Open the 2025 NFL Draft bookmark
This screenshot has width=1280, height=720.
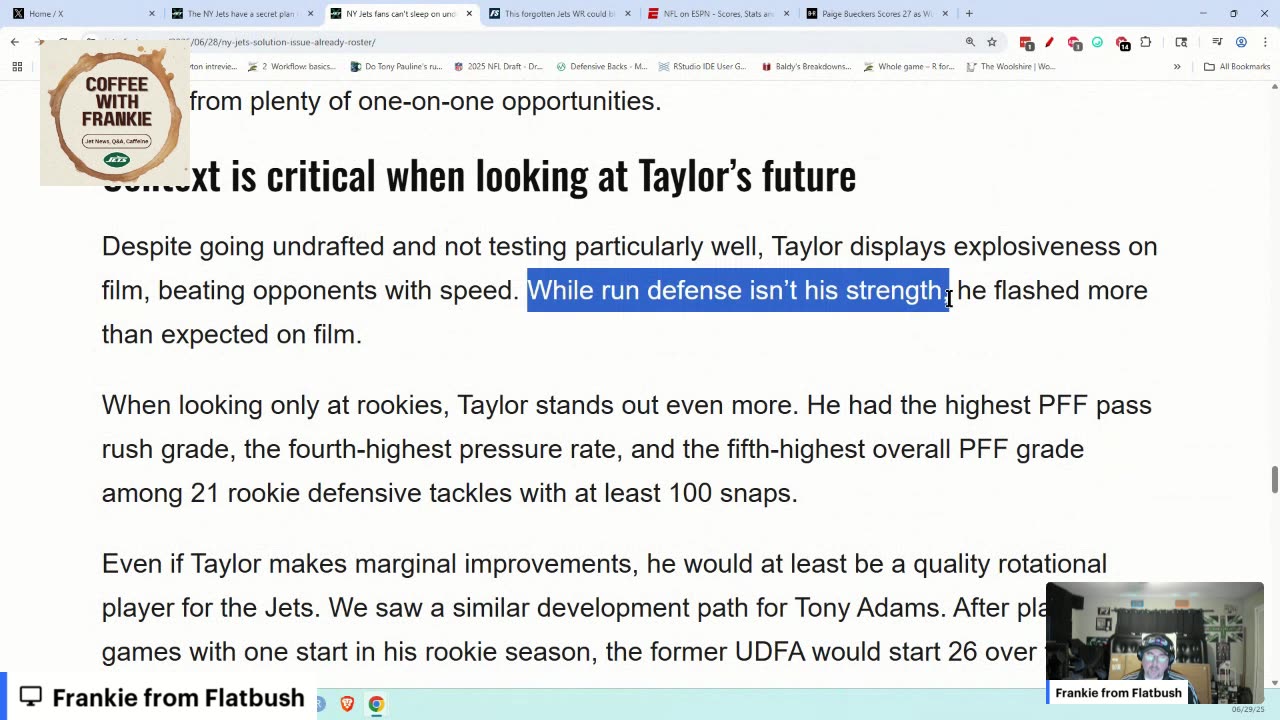[x=497, y=67]
